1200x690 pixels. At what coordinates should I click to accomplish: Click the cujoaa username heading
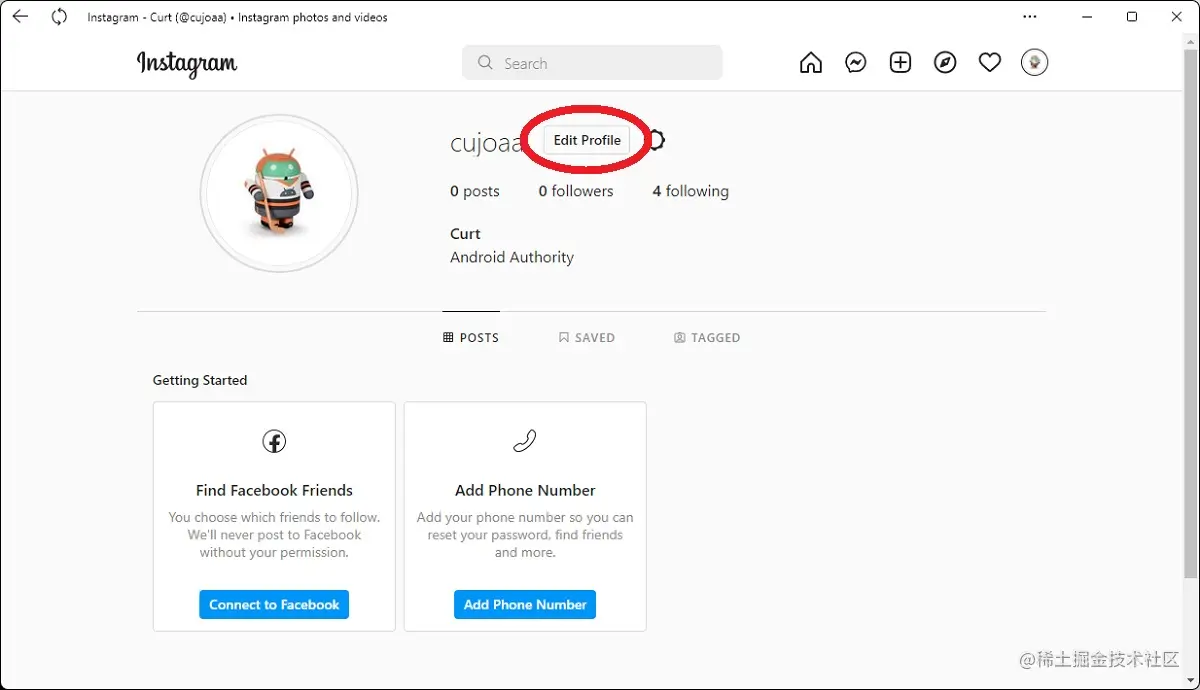pos(486,143)
